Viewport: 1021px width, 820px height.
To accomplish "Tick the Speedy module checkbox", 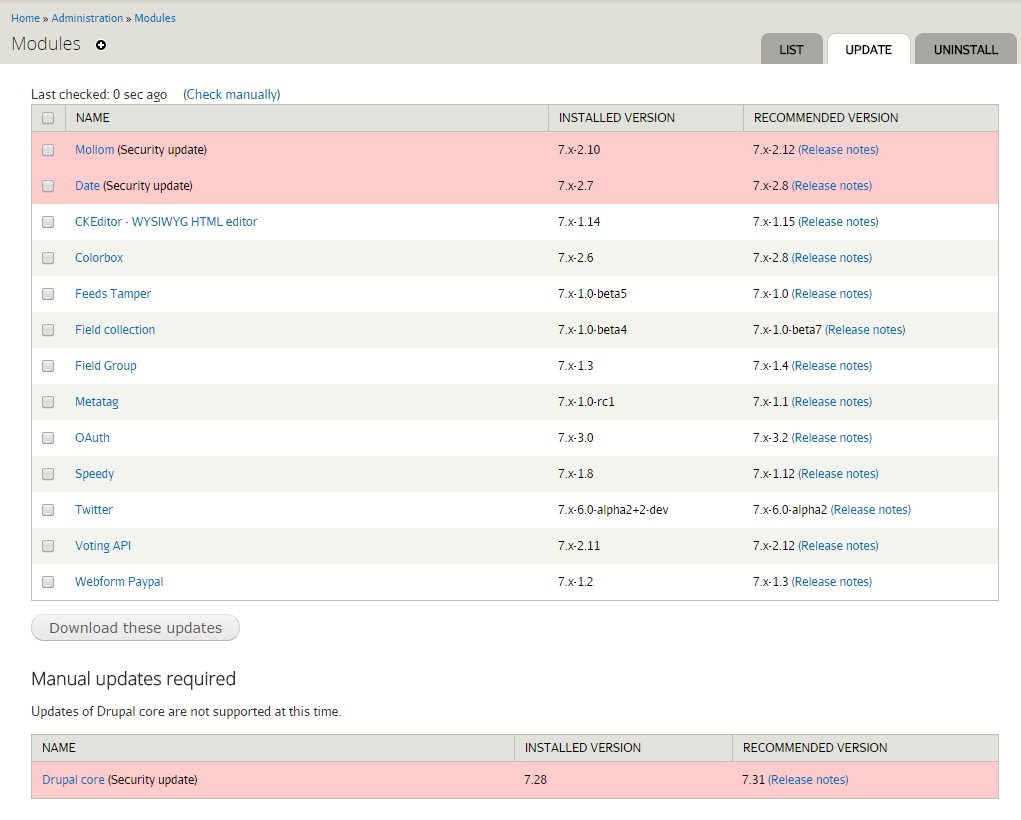I will (48, 474).
